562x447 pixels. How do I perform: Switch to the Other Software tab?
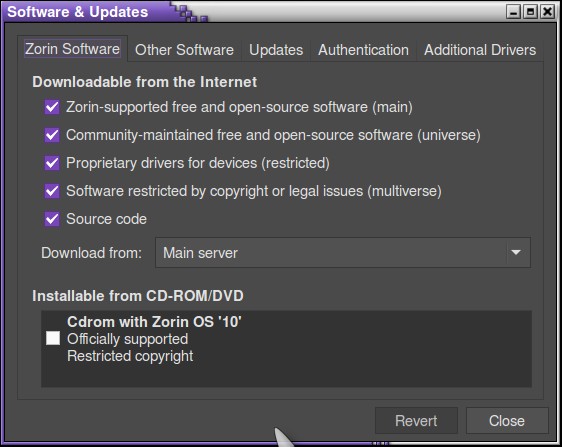pyautogui.click(x=184, y=50)
